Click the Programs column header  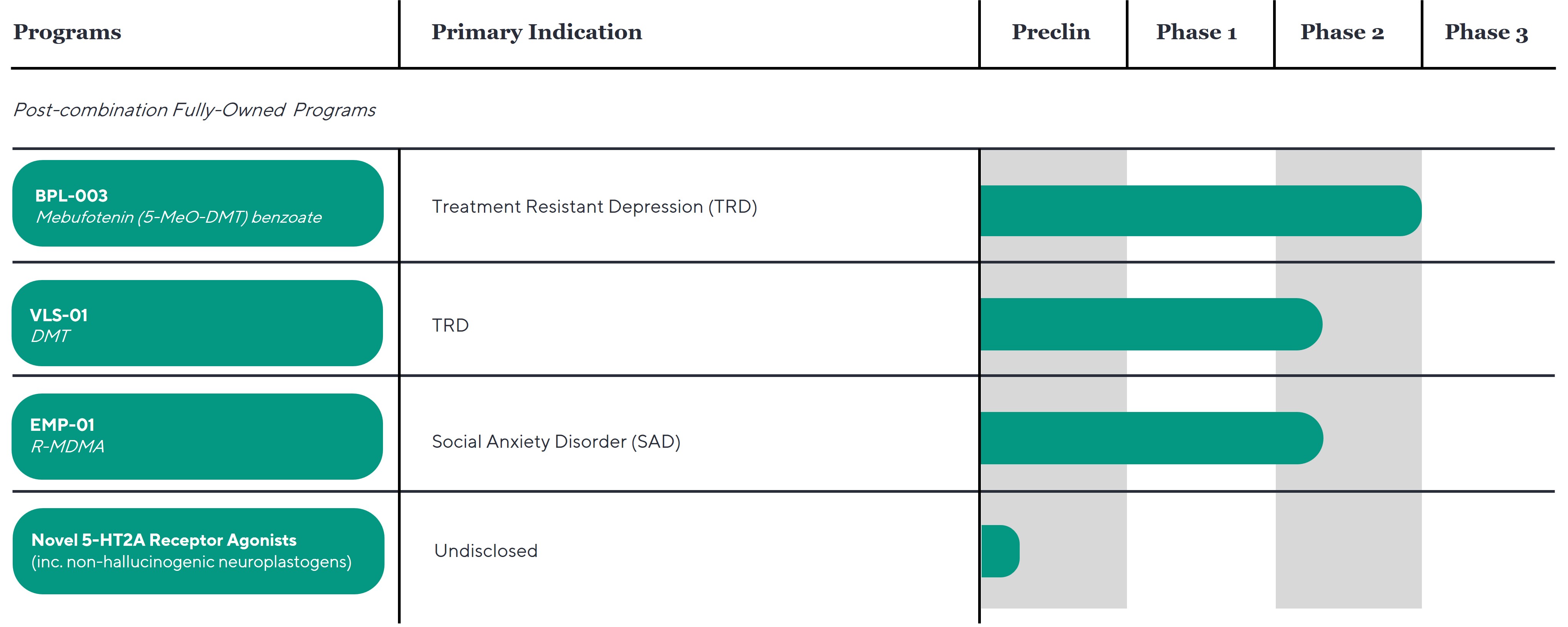point(67,32)
